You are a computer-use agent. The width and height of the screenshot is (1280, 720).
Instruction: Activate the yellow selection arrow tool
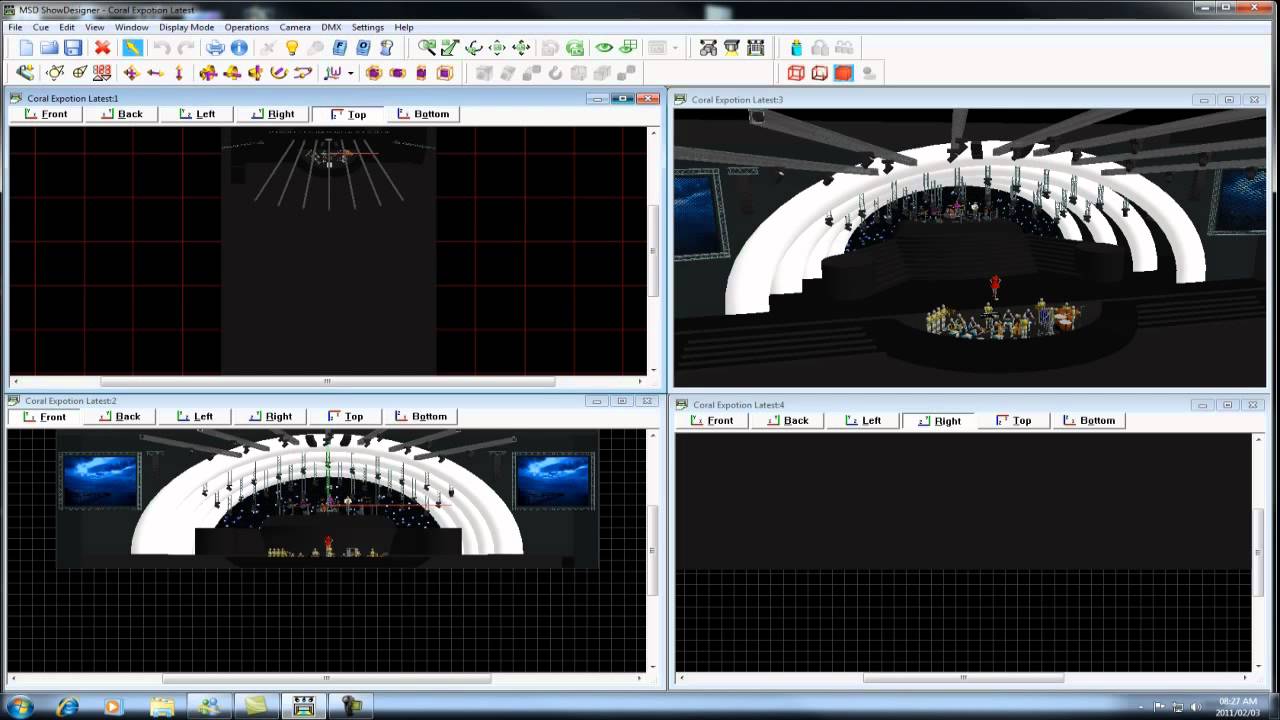pos(132,48)
